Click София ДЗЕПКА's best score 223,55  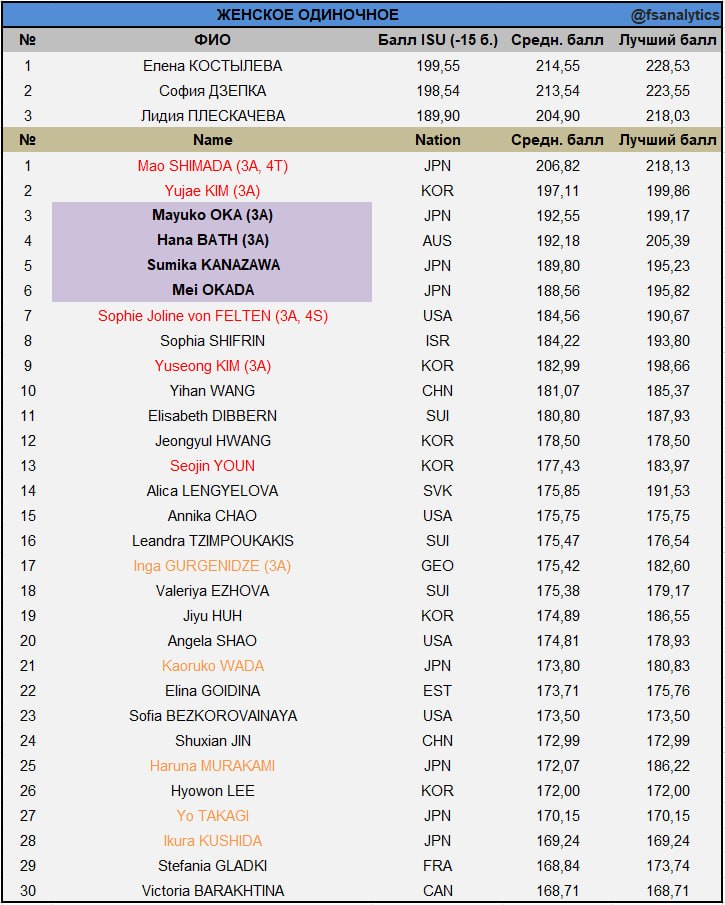point(668,91)
